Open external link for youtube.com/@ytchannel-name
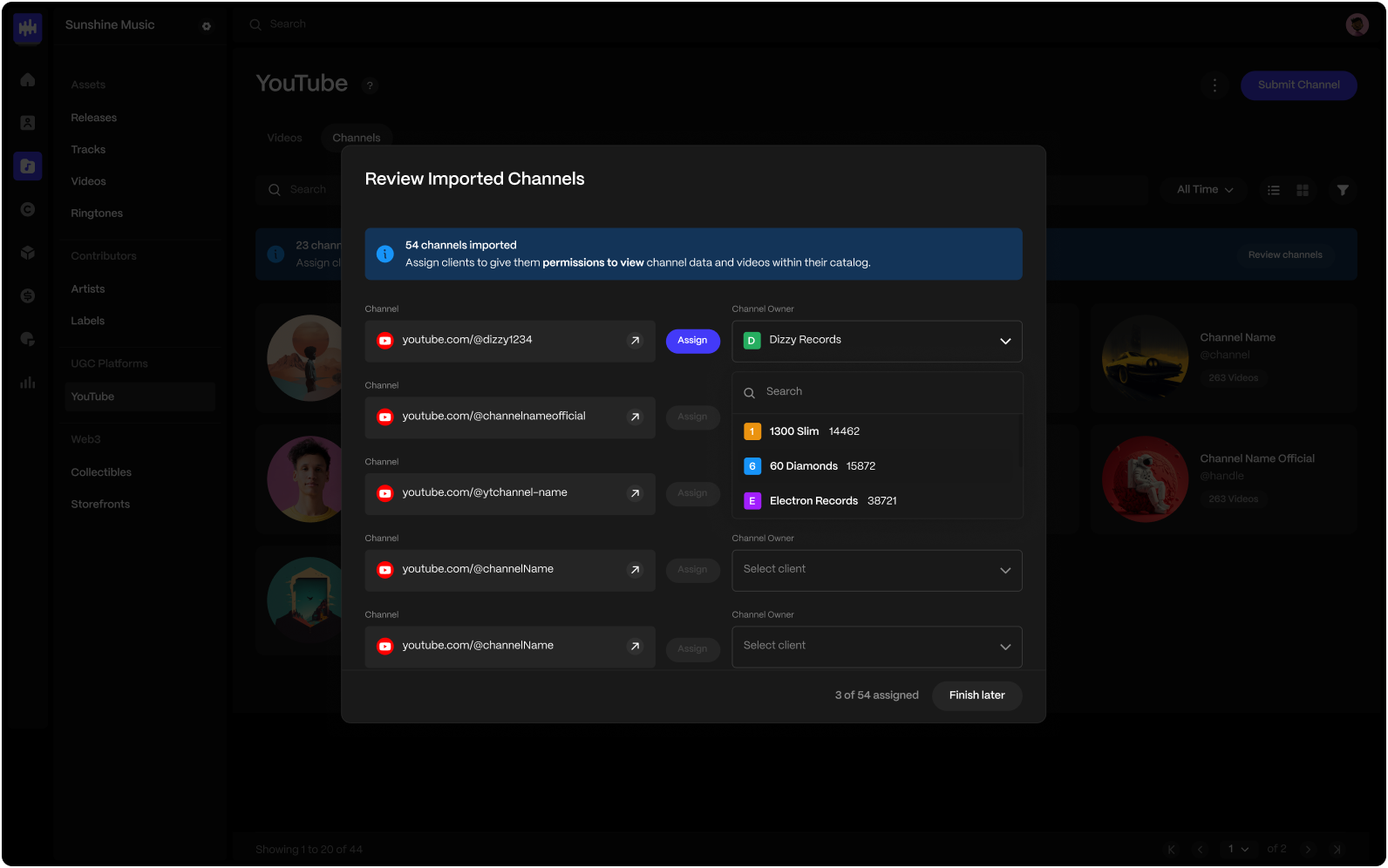The image size is (1388, 868). pyautogui.click(x=636, y=493)
